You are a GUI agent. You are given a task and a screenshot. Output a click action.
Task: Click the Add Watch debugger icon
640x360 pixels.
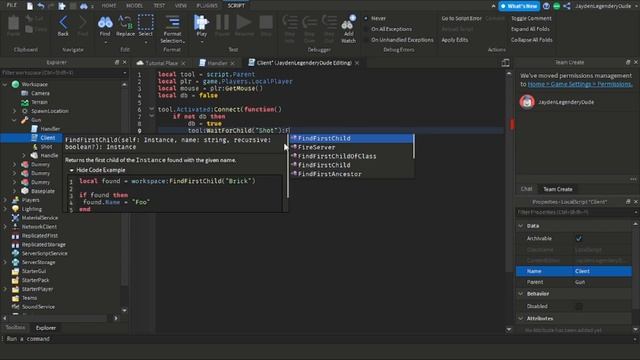point(348,23)
